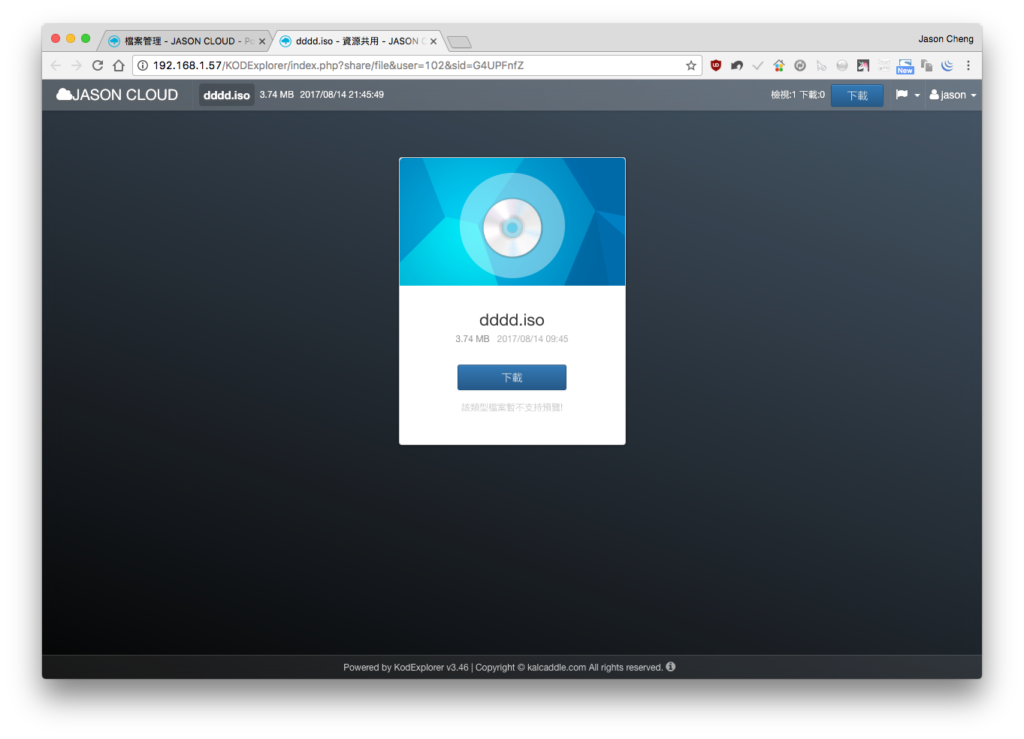The image size is (1024, 739).
Task: Click the JASON CLOUD logo link
Action: click(117, 95)
